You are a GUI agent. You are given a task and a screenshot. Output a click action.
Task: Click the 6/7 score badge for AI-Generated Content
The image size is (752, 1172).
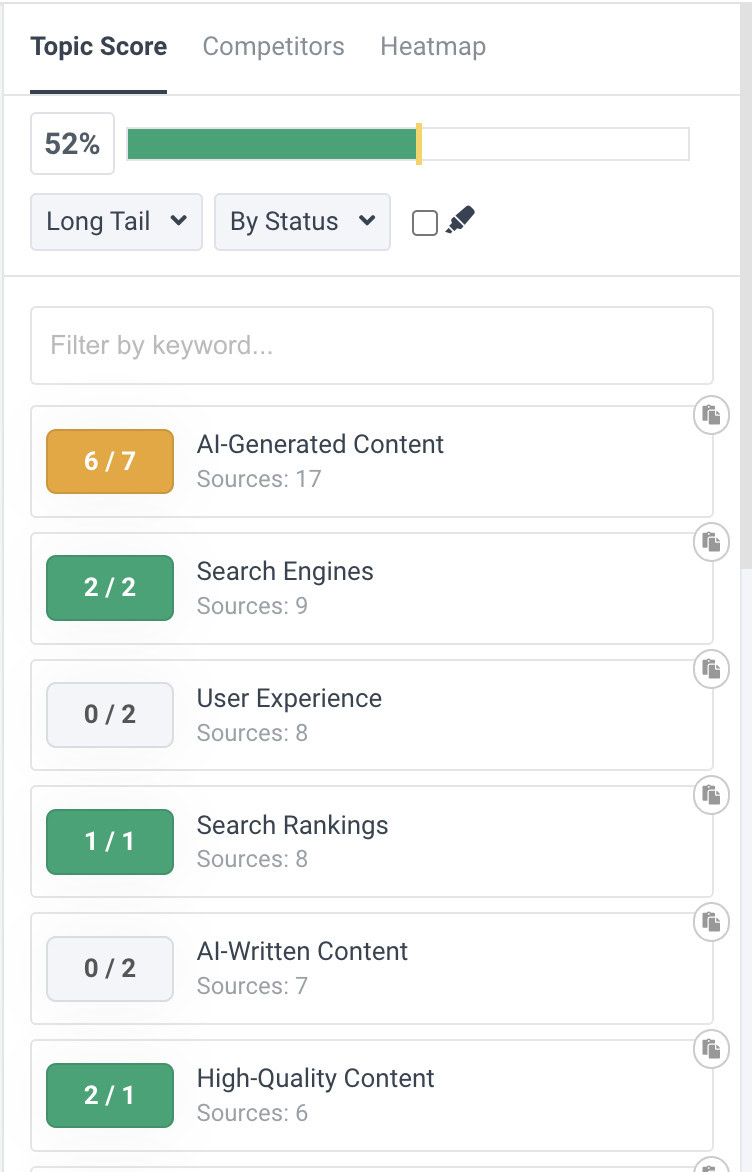click(x=109, y=461)
